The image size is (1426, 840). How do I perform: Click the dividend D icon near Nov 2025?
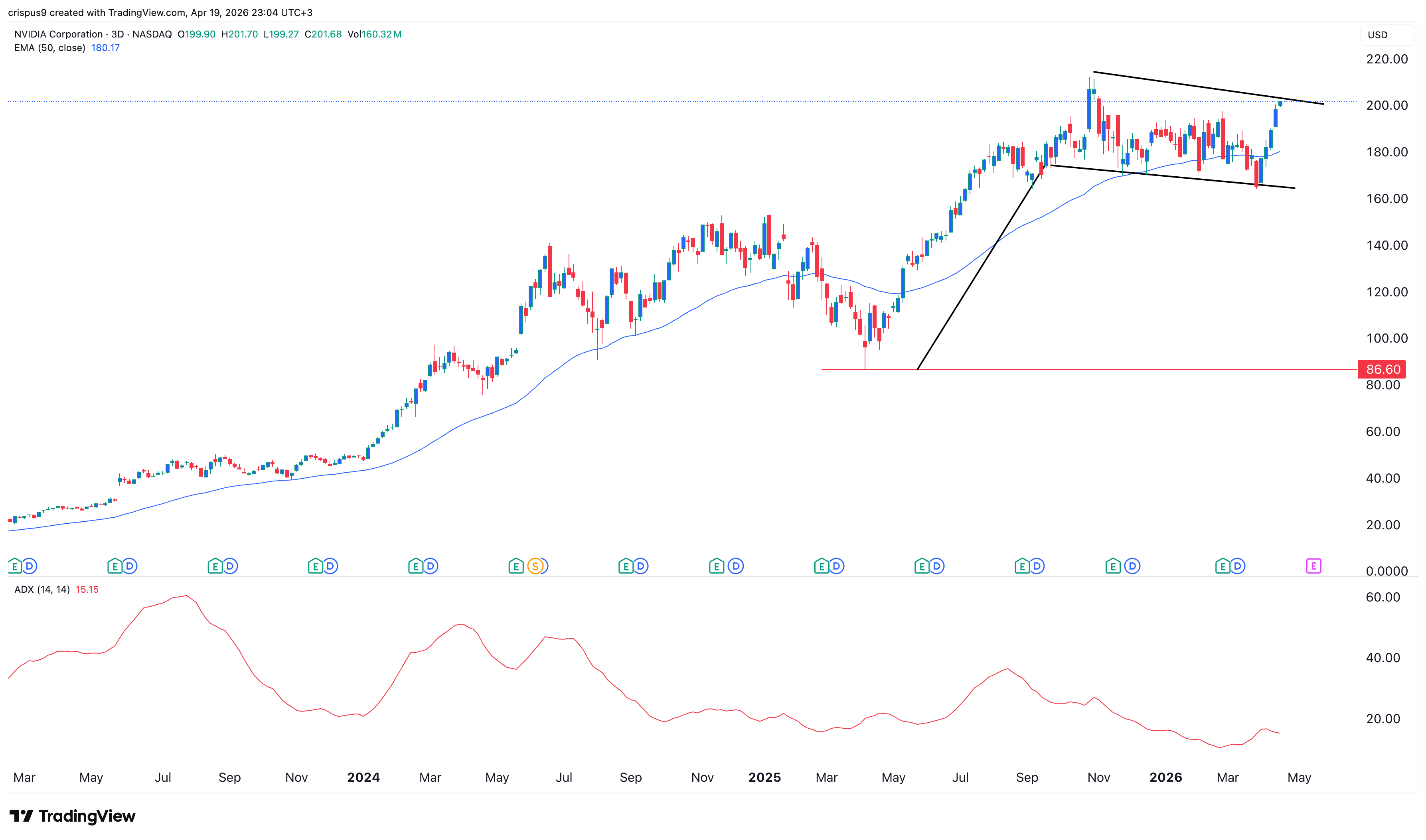(x=1132, y=566)
